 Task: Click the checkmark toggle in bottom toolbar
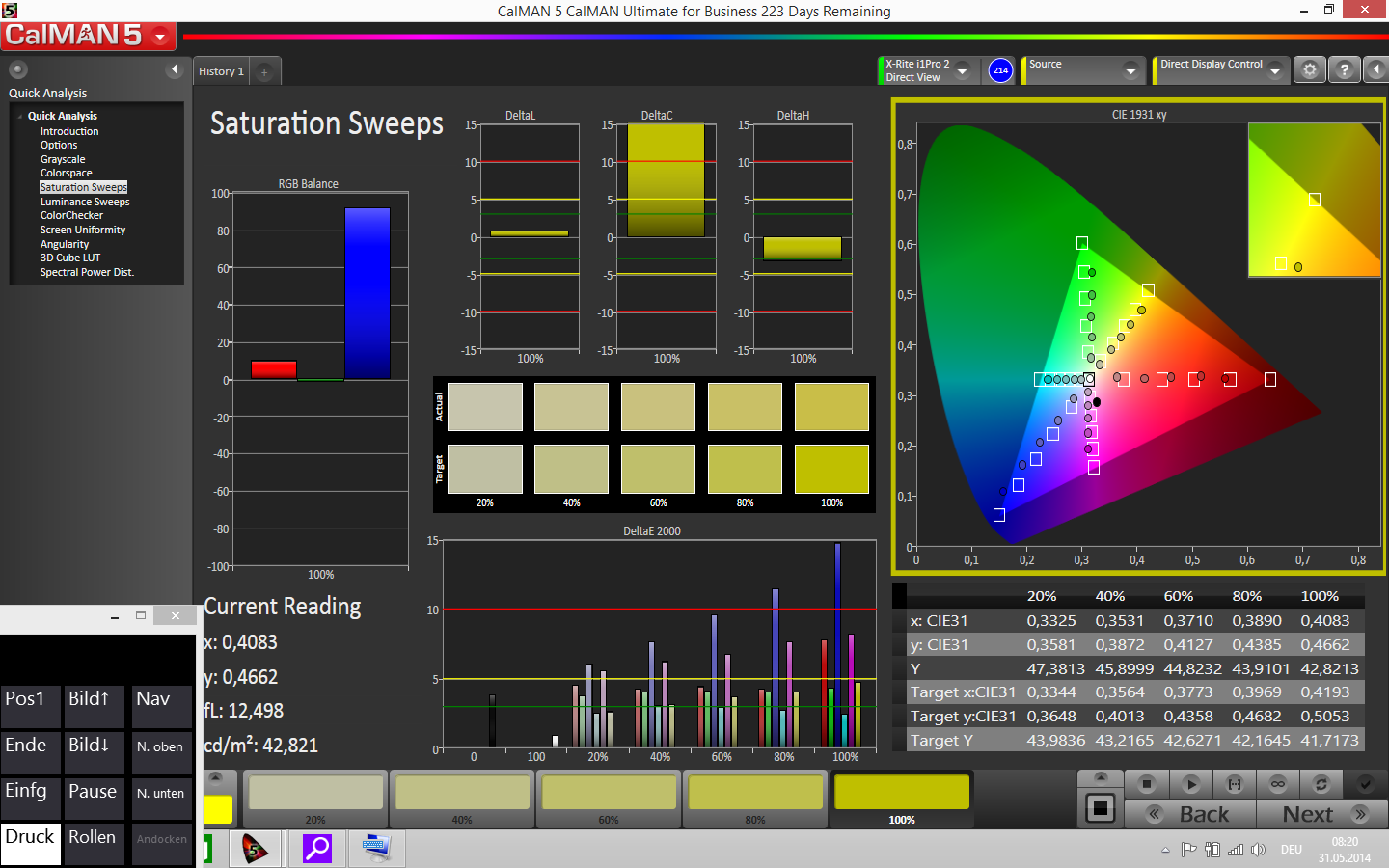click(x=1365, y=784)
